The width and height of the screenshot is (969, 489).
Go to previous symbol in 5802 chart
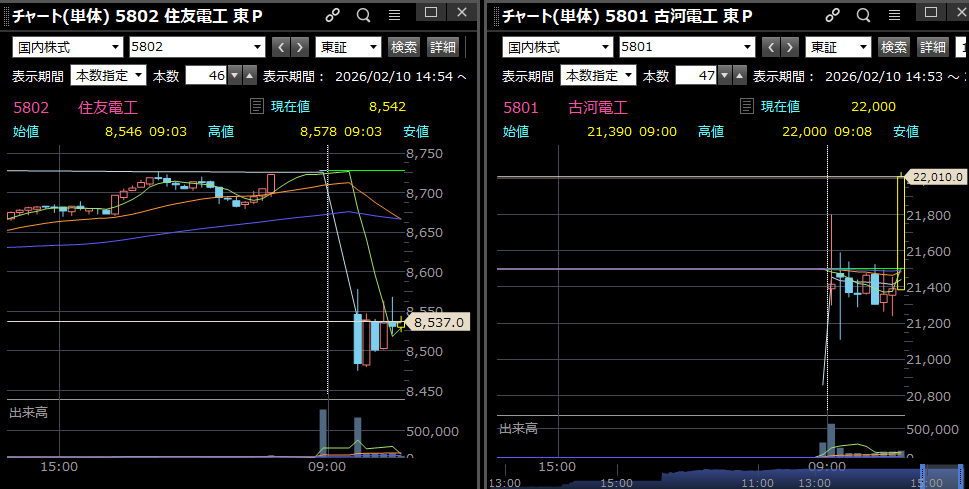point(280,47)
